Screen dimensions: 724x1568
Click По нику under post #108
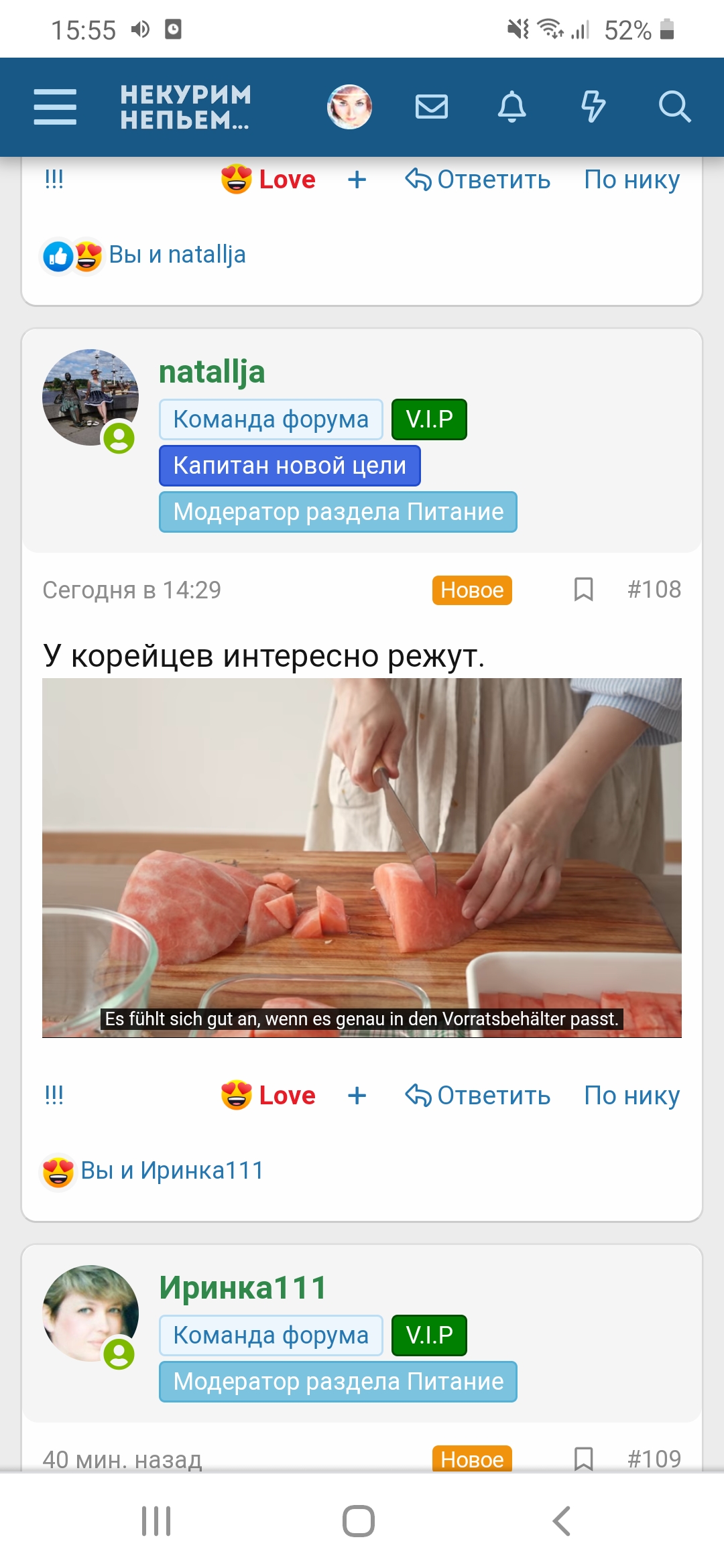[632, 1096]
